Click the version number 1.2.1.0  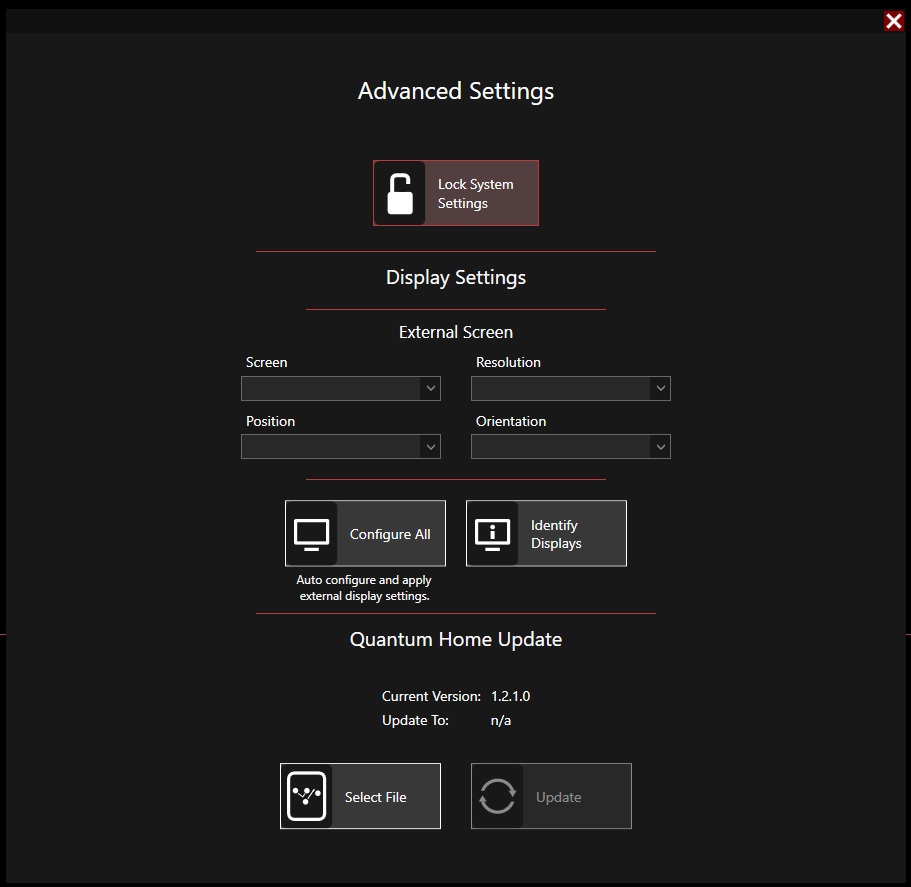click(510, 696)
